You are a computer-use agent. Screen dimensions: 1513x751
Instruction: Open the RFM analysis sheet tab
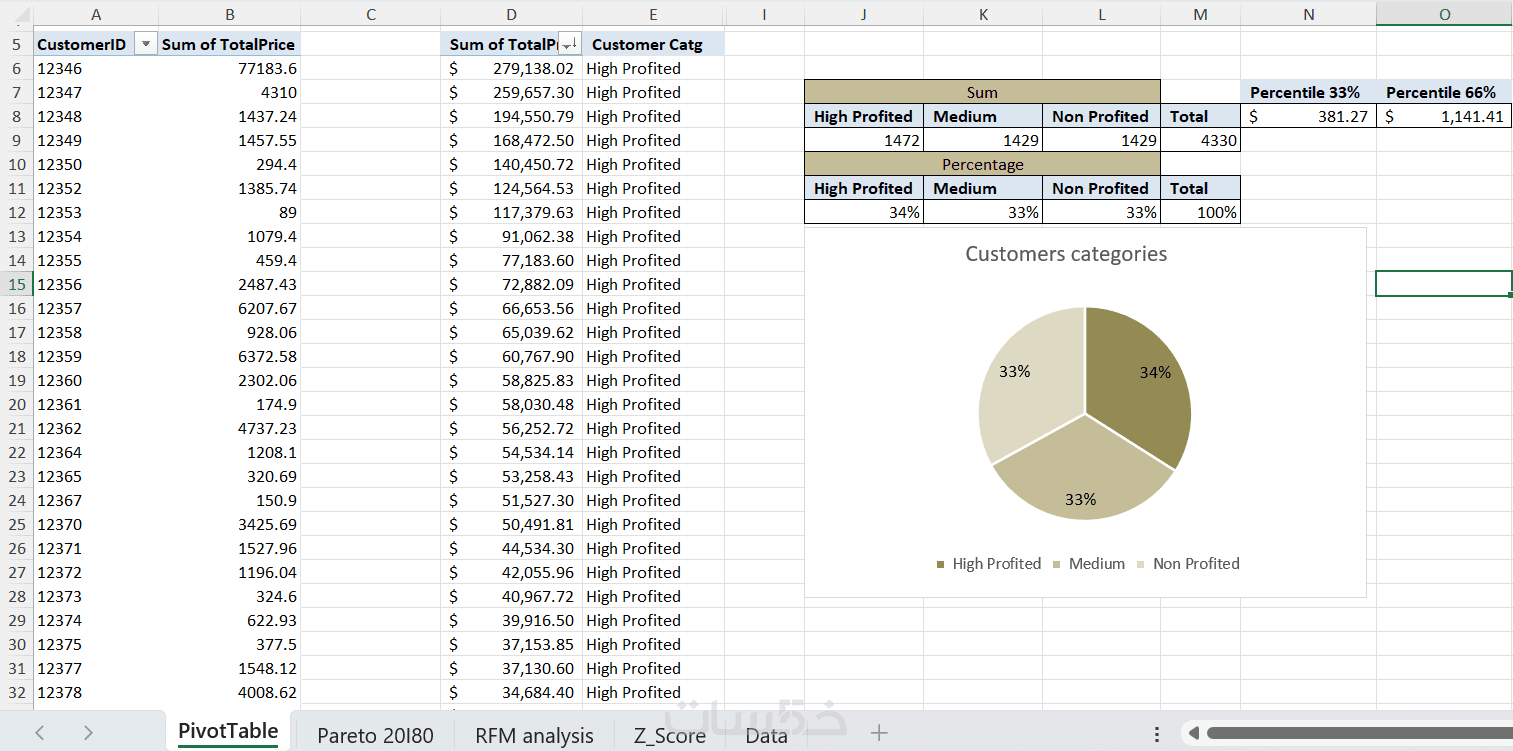point(534,736)
